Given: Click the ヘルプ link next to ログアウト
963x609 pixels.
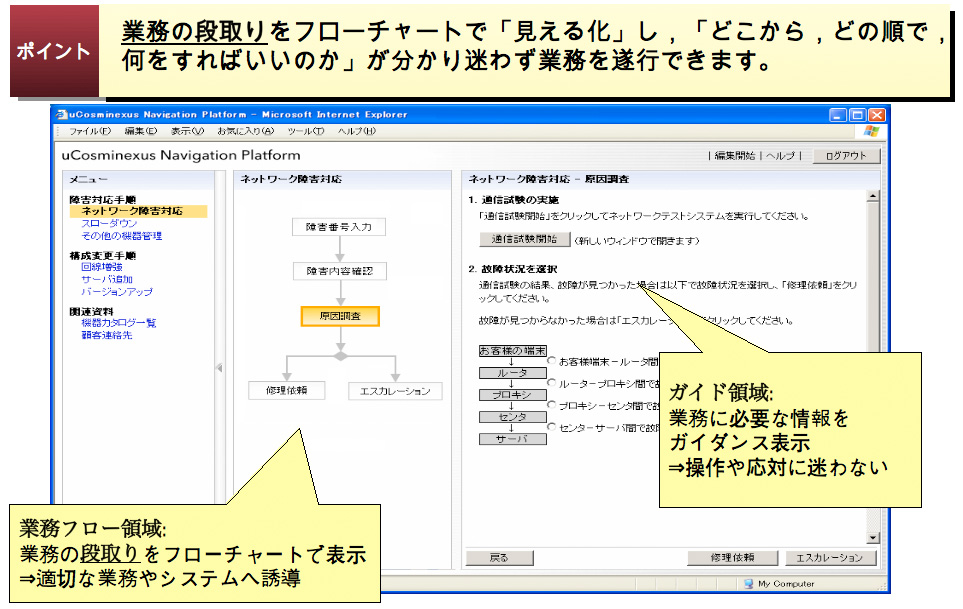Looking at the screenshot, I should coord(781,156).
